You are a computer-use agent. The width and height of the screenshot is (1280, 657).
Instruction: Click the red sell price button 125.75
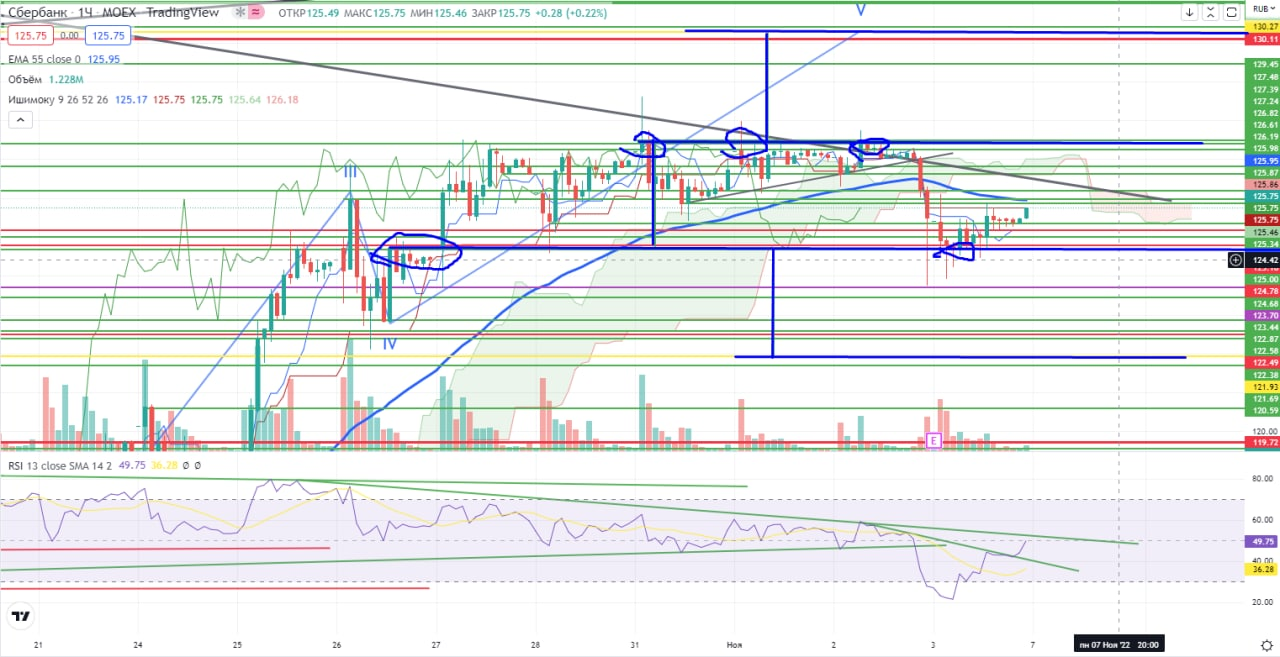coord(30,35)
